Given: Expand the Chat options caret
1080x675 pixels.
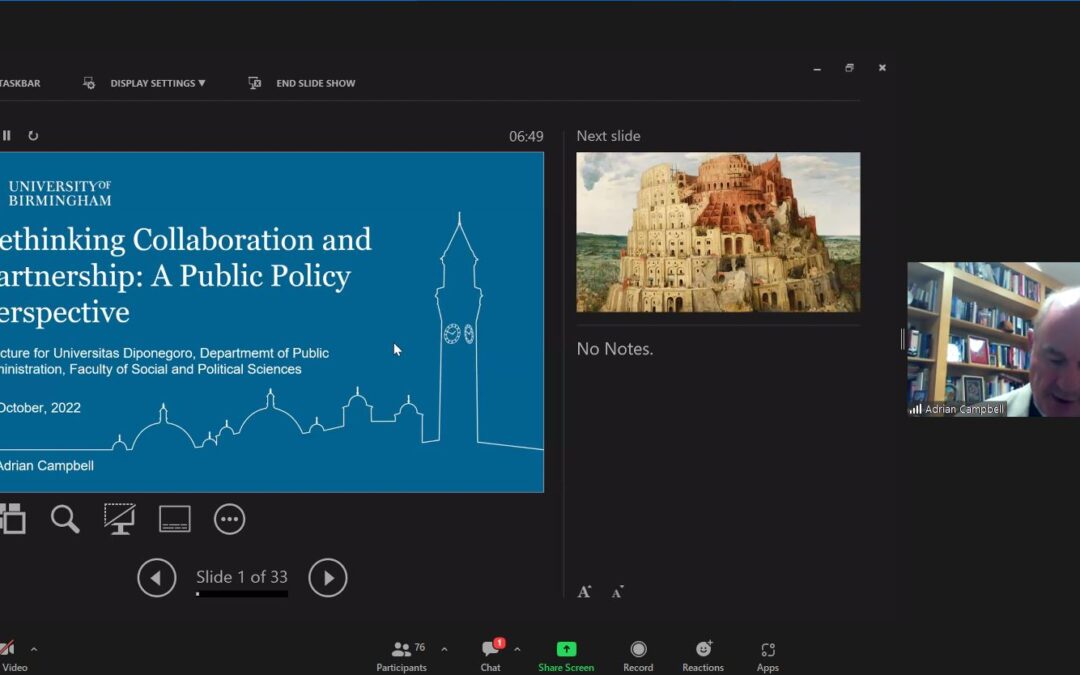Looking at the screenshot, I should (x=517, y=649).
